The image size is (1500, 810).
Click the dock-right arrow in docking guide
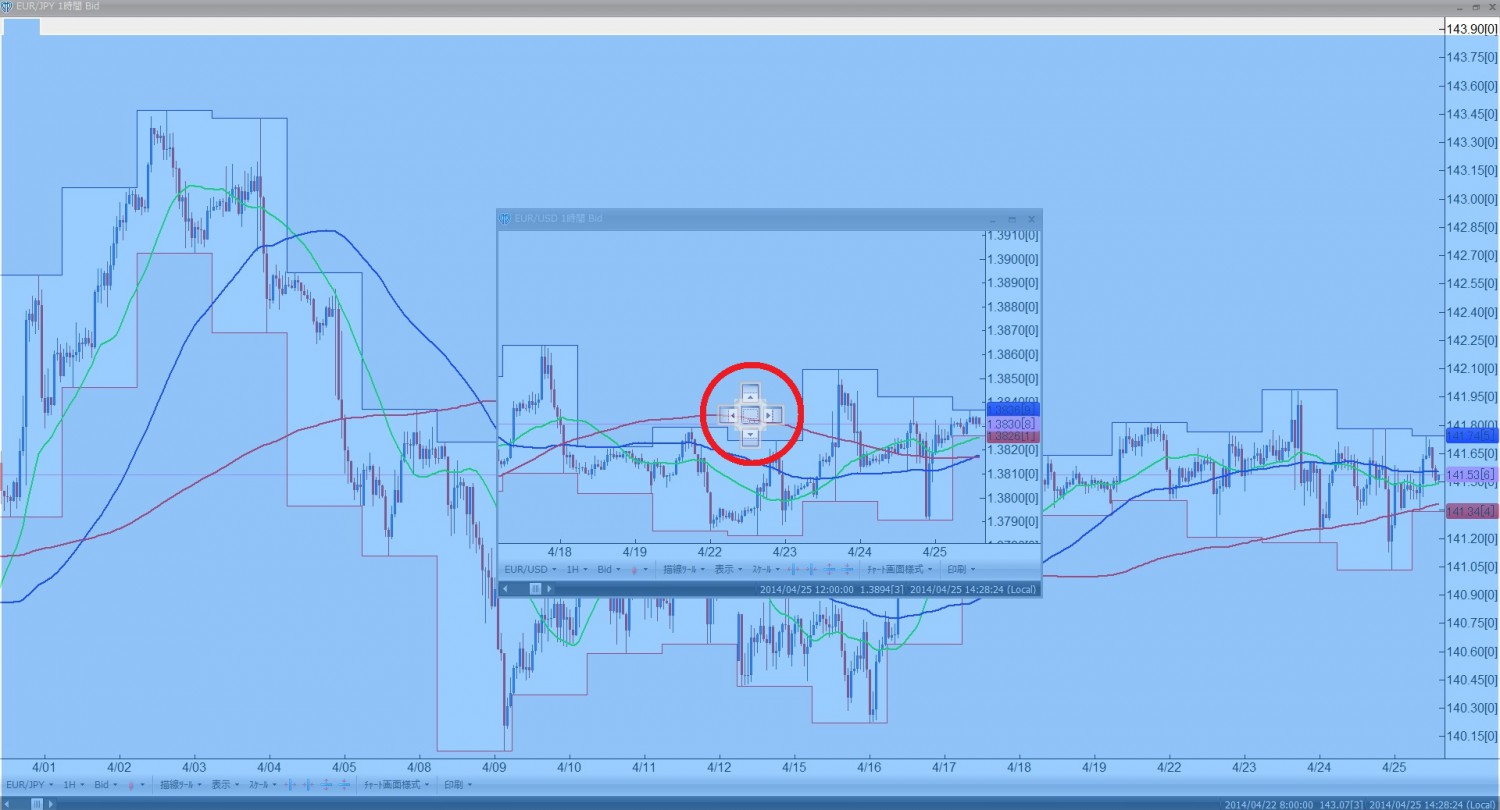coord(769,414)
